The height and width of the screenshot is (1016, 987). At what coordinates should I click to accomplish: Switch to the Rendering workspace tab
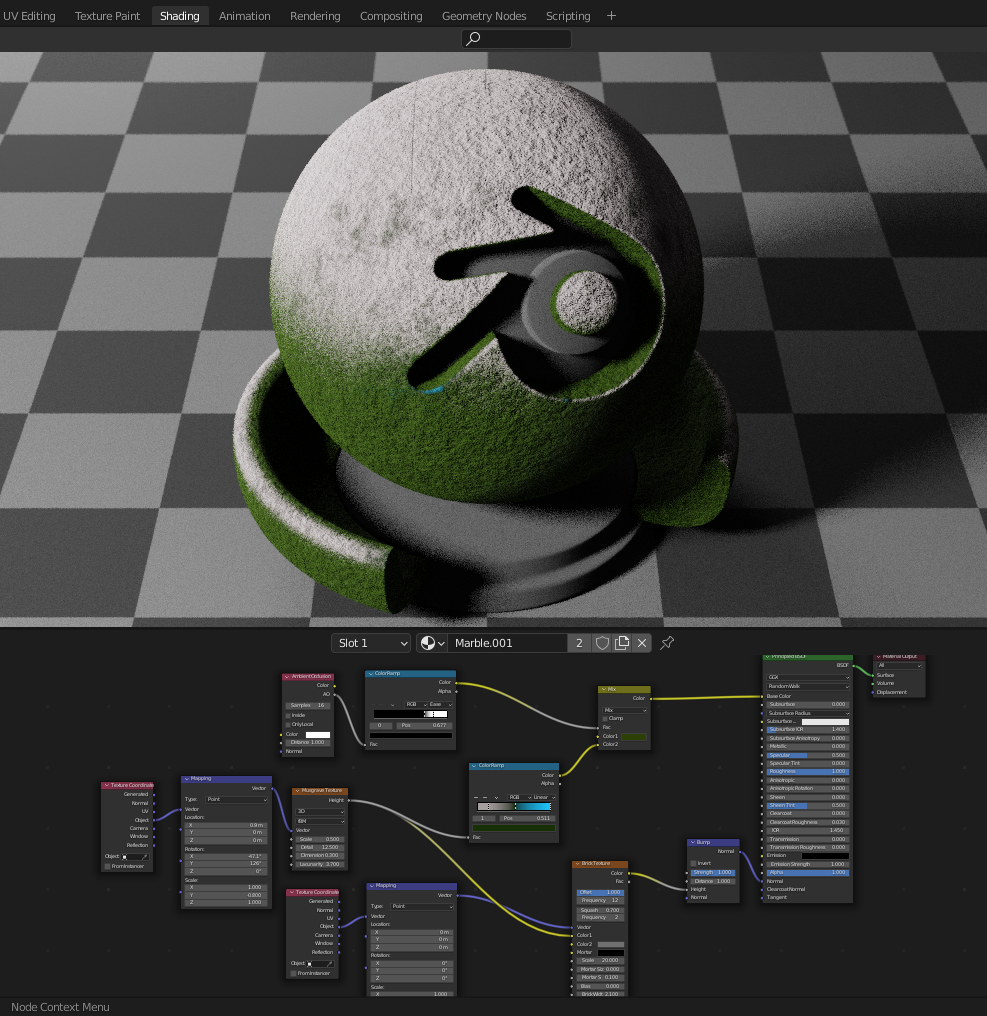point(315,16)
